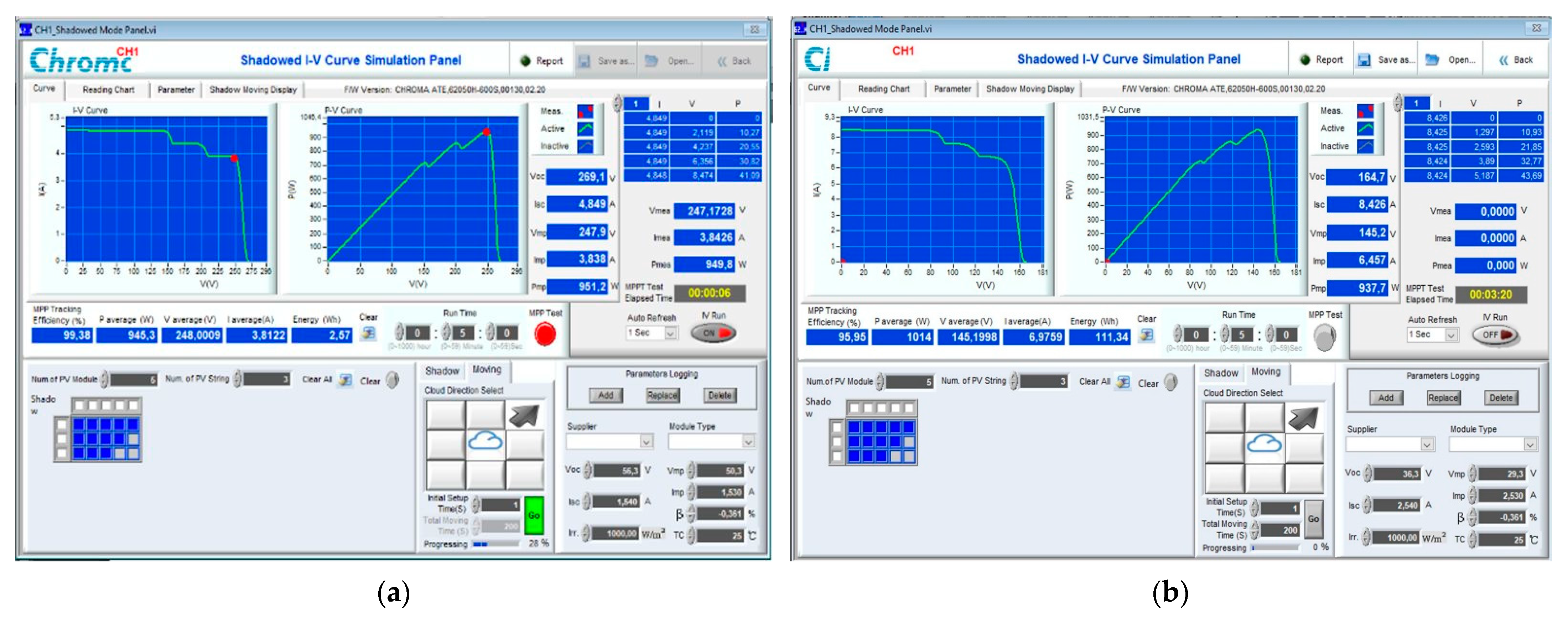The width and height of the screenshot is (1568, 618).
Task: Open Shadow Moving Display tab in panel (b)
Action: pyautogui.click(x=1030, y=89)
